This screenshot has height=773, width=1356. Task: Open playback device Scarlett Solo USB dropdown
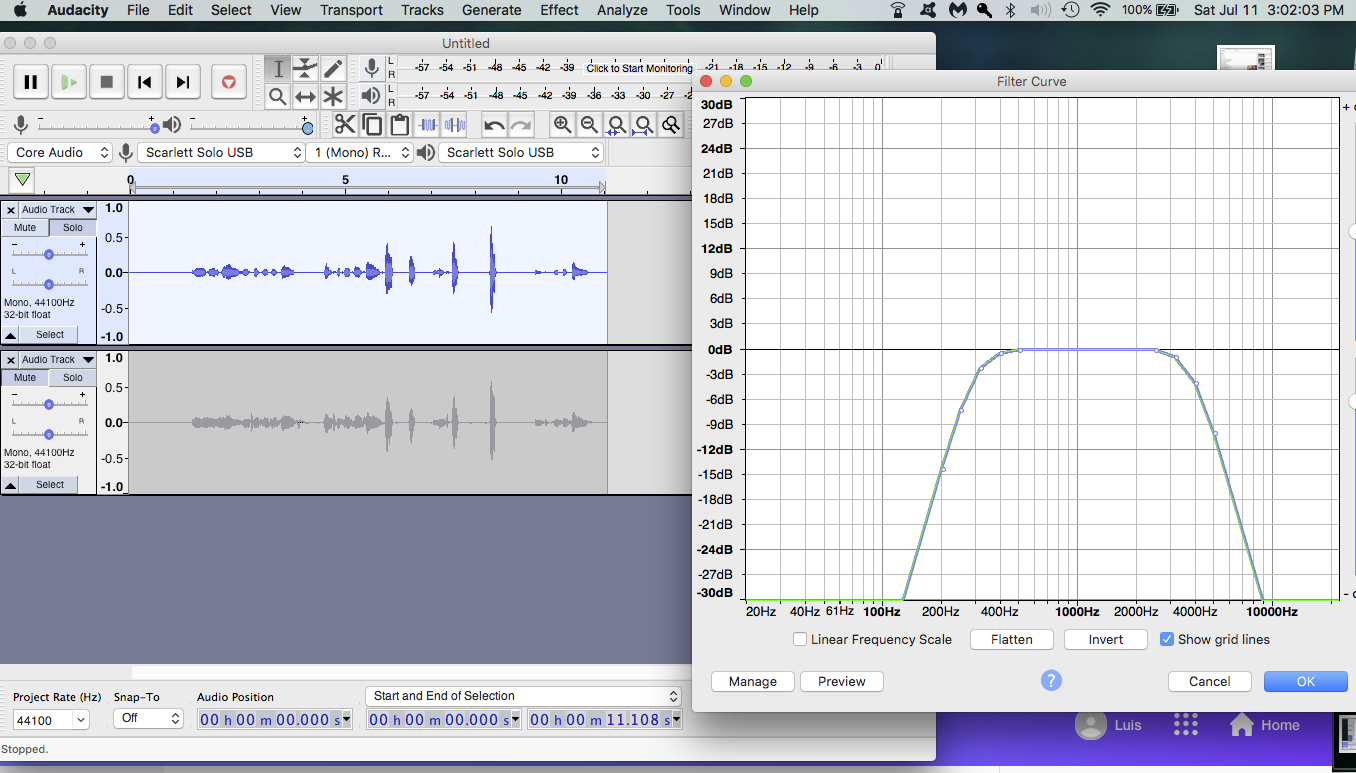tap(522, 152)
